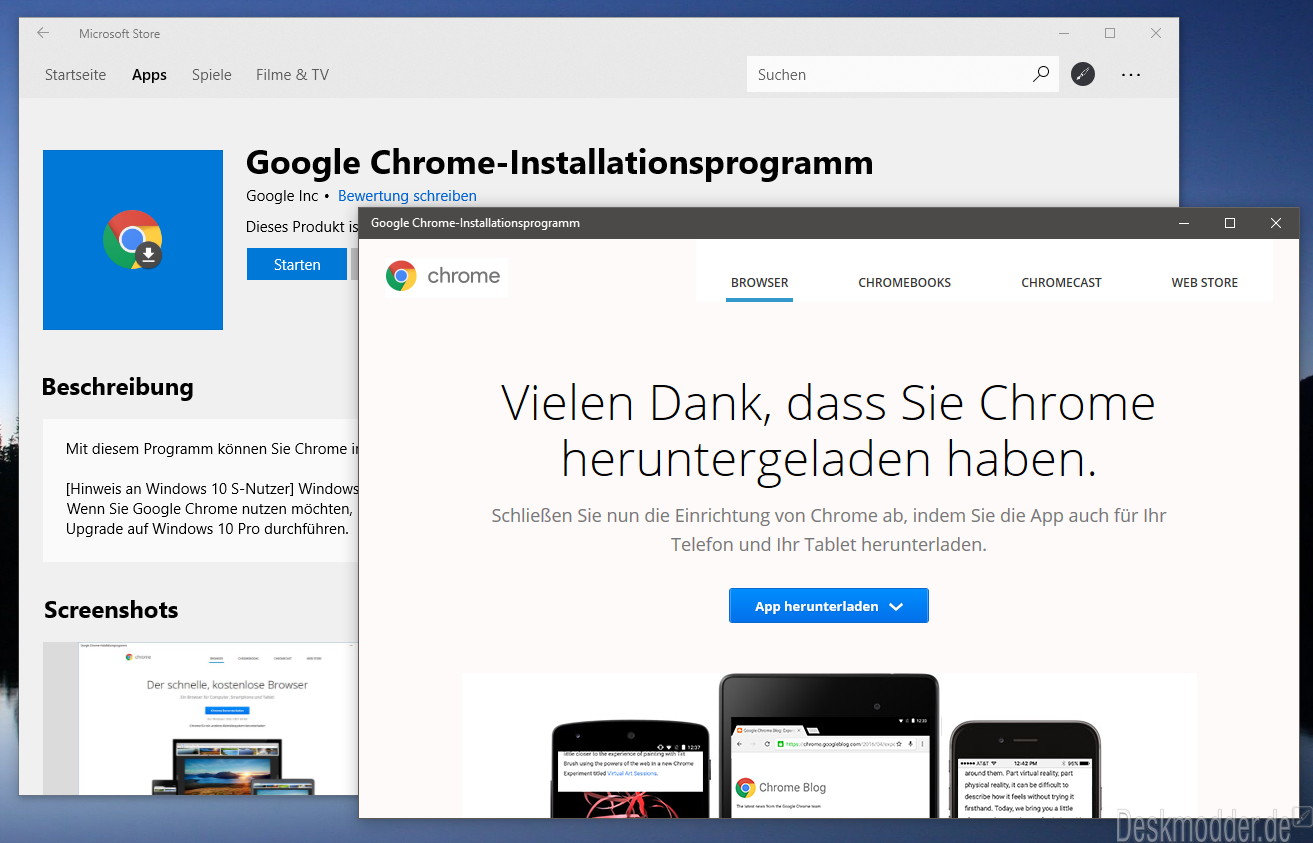Click the Vielen Dank headline text
The image size is (1313, 843).
[x=829, y=431]
